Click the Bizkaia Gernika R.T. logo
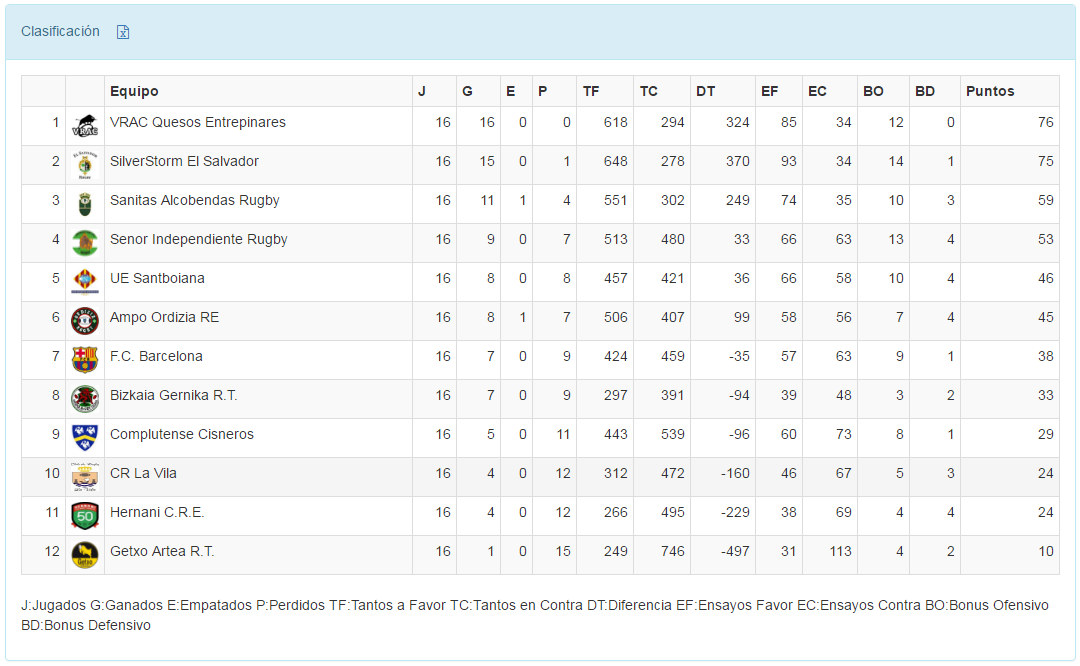The image size is (1080, 666). click(x=85, y=399)
